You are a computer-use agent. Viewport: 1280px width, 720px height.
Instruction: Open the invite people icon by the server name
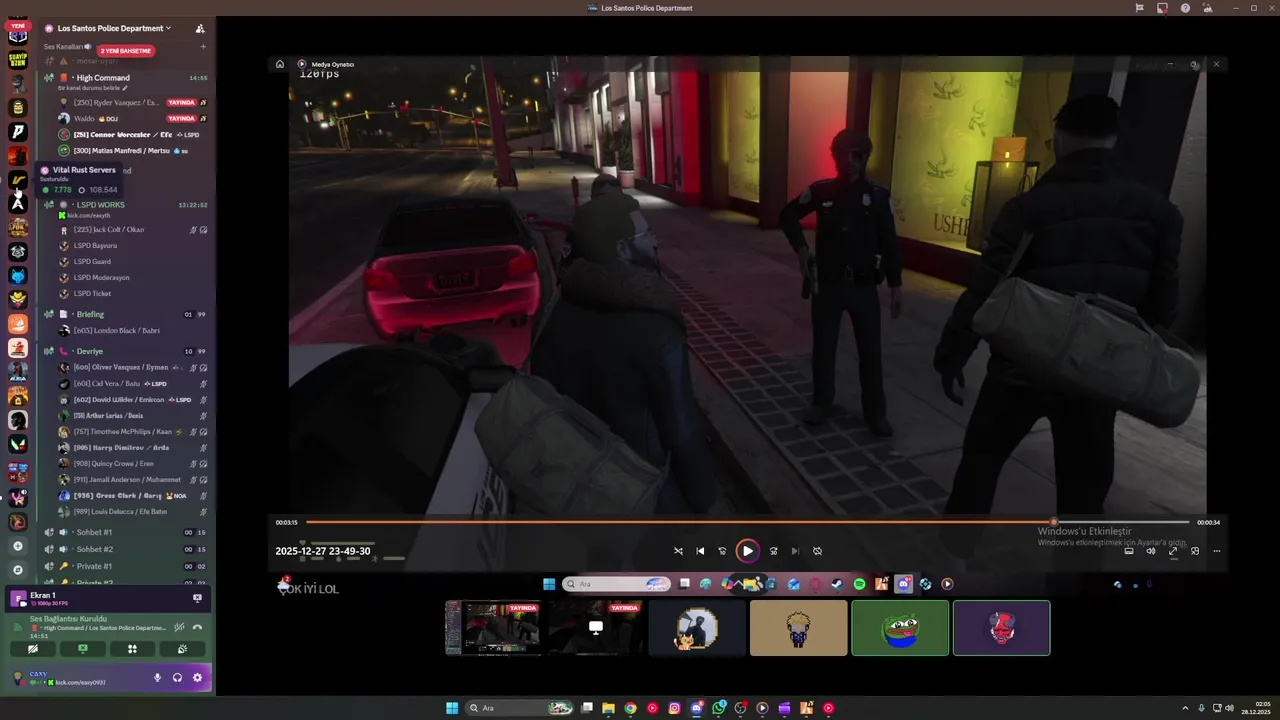200,28
